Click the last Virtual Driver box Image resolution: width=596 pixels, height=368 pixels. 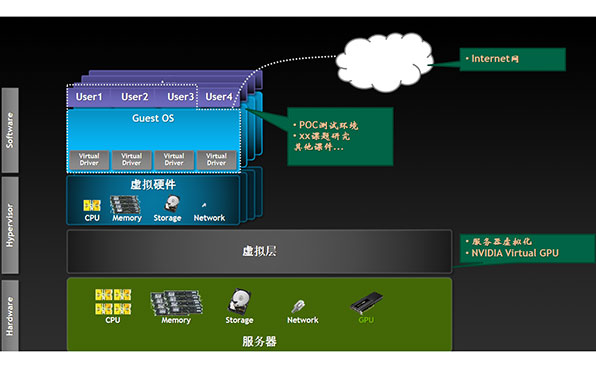[216, 160]
